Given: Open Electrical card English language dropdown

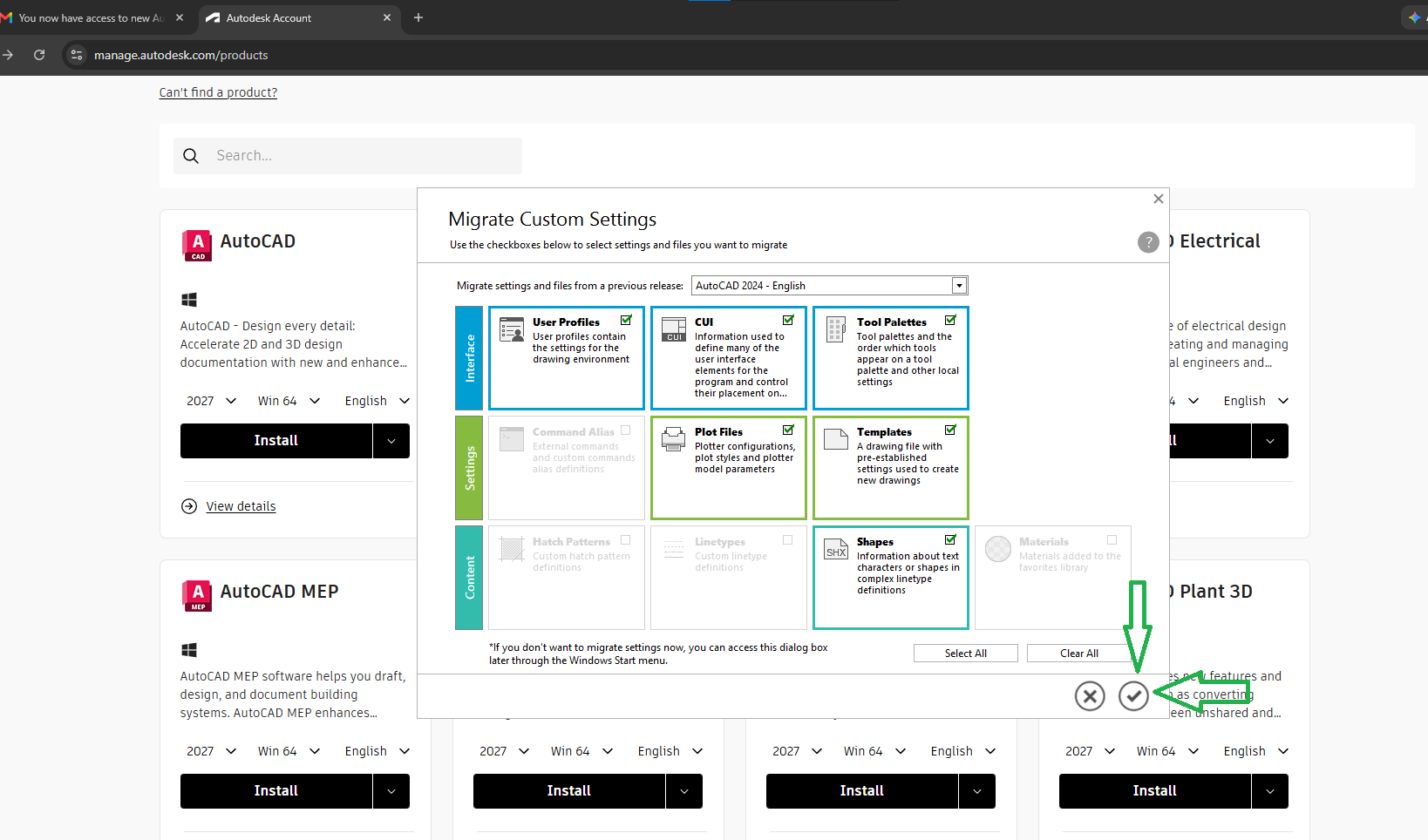Looking at the screenshot, I should [x=1255, y=401].
